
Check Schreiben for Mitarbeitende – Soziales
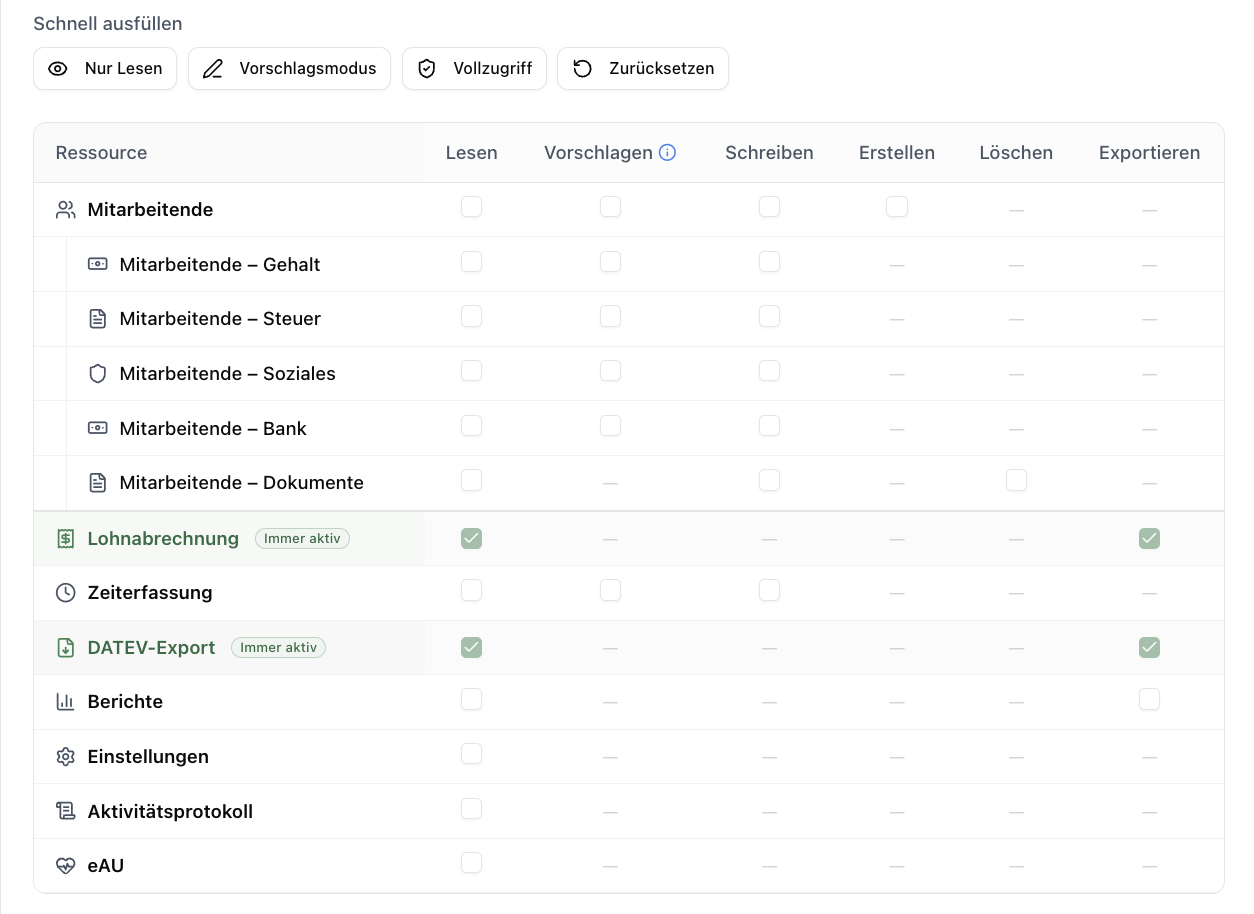[x=769, y=371]
